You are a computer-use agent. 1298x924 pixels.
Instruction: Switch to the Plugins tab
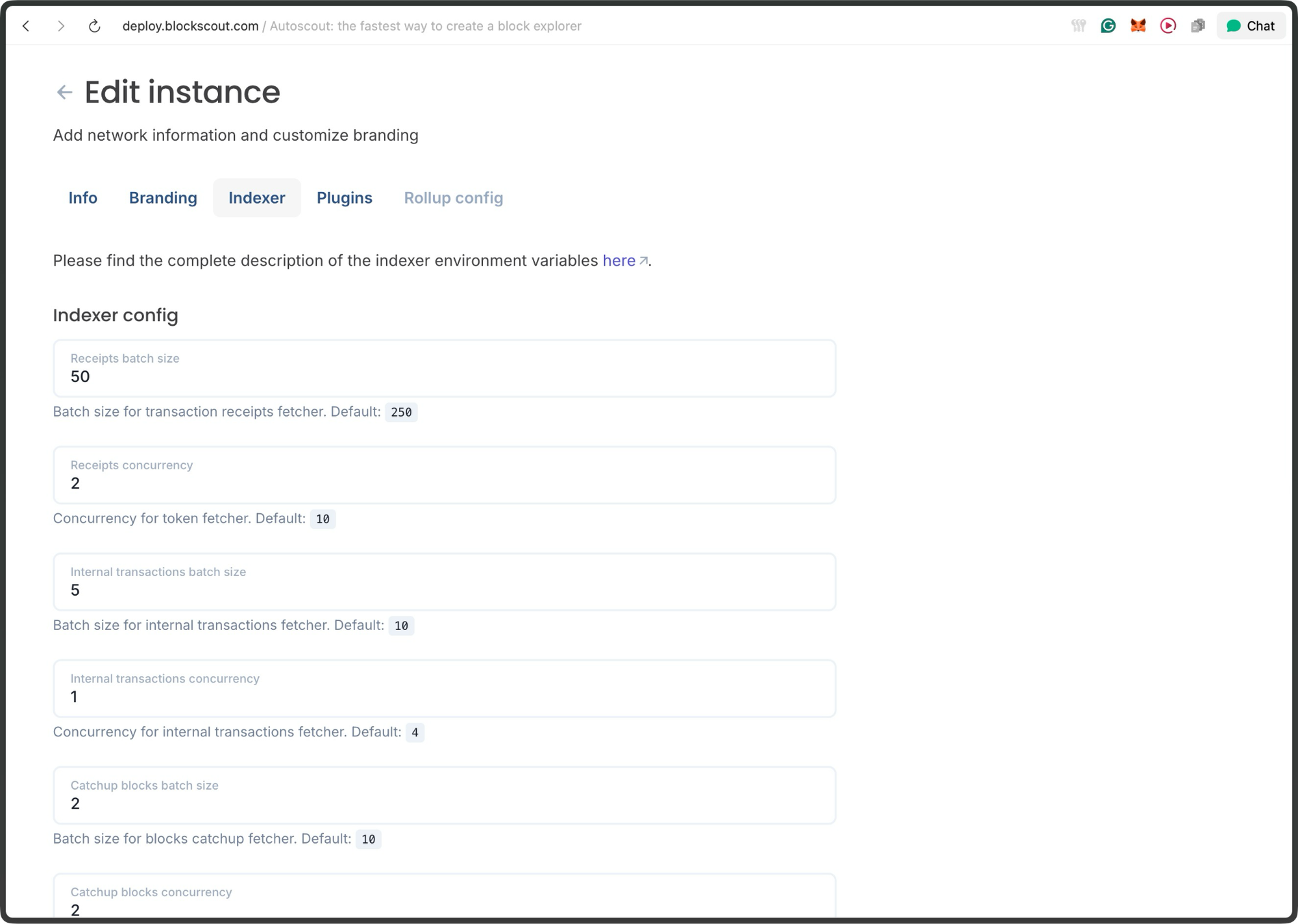(x=345, y=198)
